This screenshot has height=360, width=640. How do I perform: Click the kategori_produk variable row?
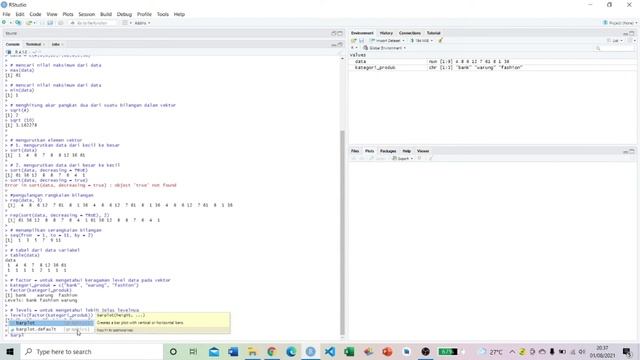[493, 67]
